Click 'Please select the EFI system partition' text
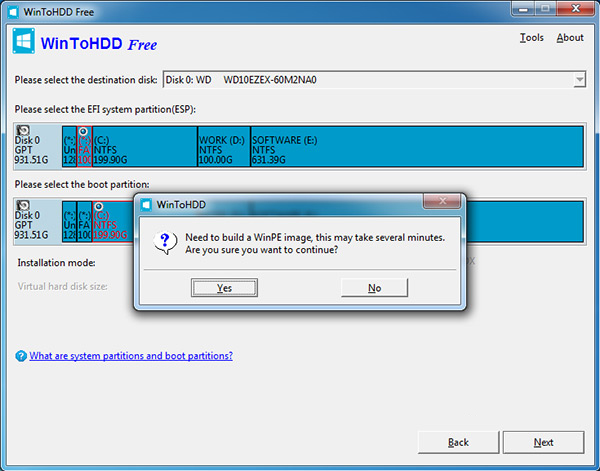This screenshot has height=471, width=600. [x=105, y=109]
